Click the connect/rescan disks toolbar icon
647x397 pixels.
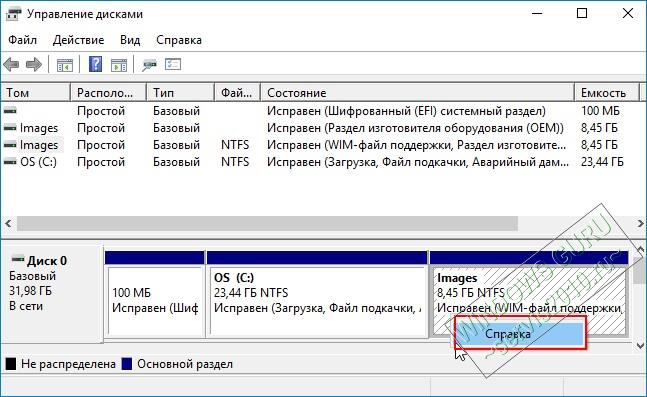(149, 65)
